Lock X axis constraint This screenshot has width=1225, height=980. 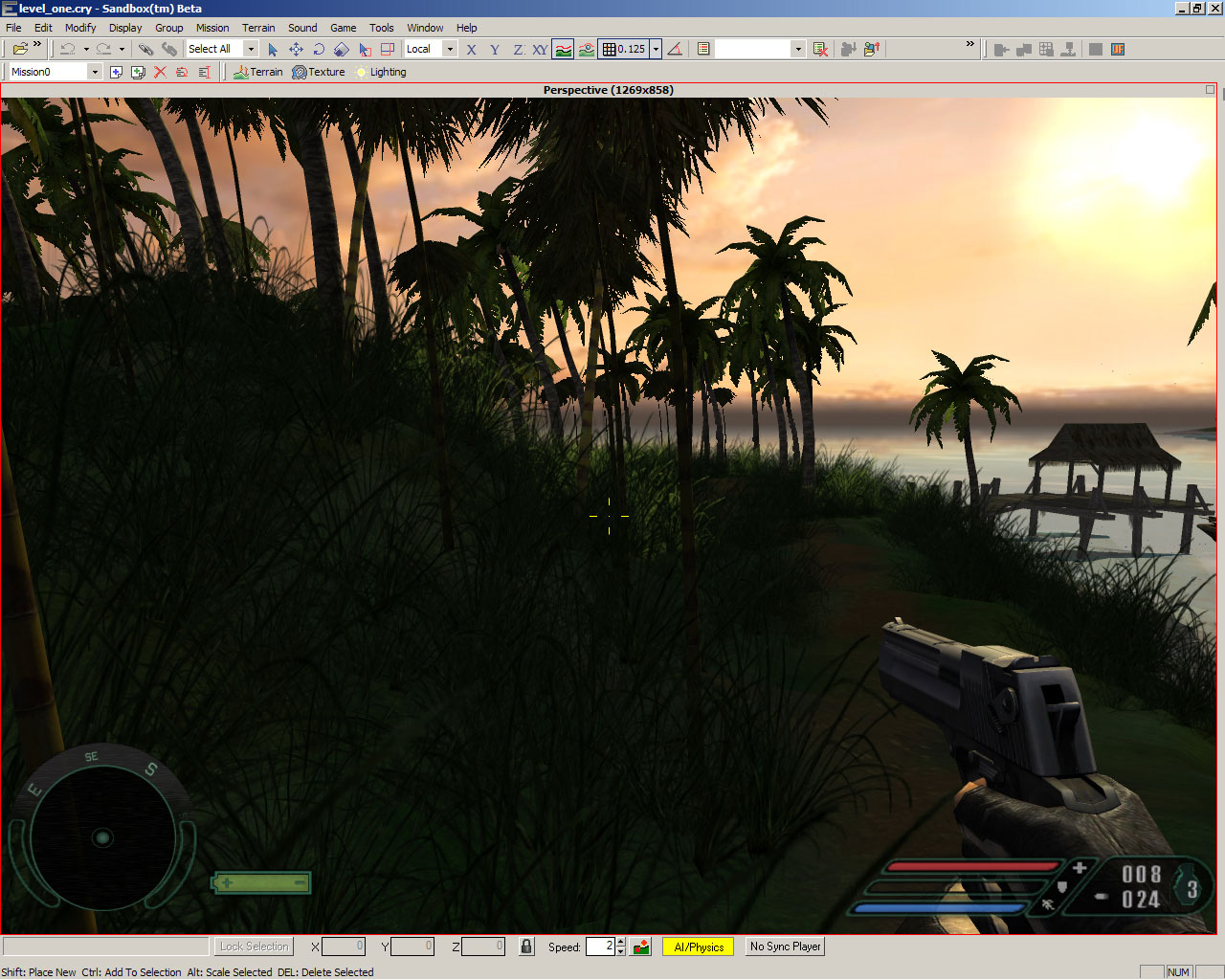coord(472,49)
